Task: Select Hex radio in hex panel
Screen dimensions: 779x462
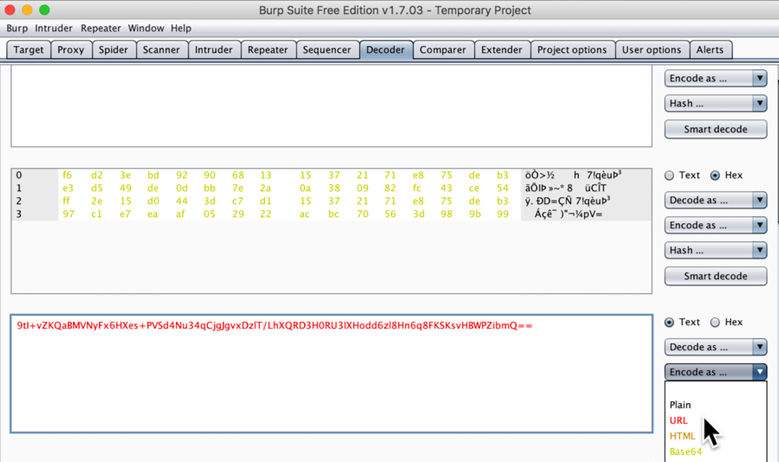Action: click(726, 175)
